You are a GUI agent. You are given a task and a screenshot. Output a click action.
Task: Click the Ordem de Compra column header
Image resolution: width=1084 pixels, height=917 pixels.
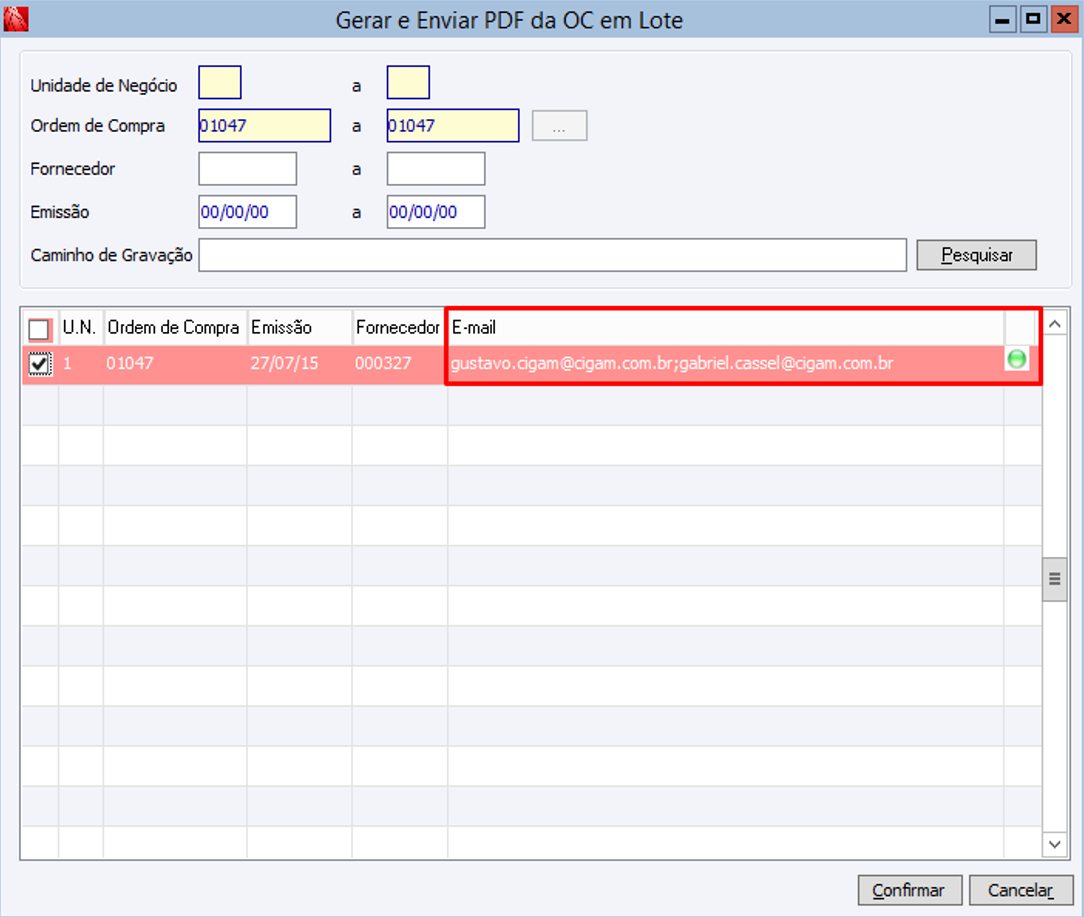[x=174, y=327]
